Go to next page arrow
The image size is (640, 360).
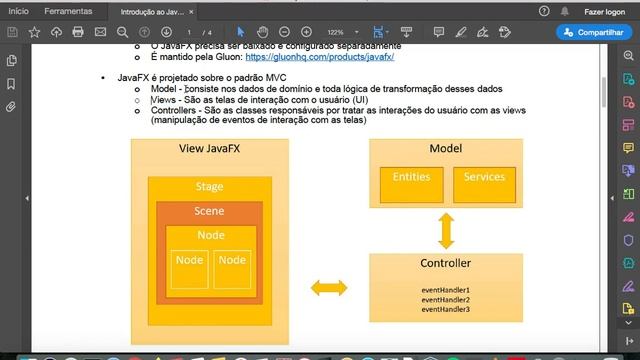click(166, 32)
